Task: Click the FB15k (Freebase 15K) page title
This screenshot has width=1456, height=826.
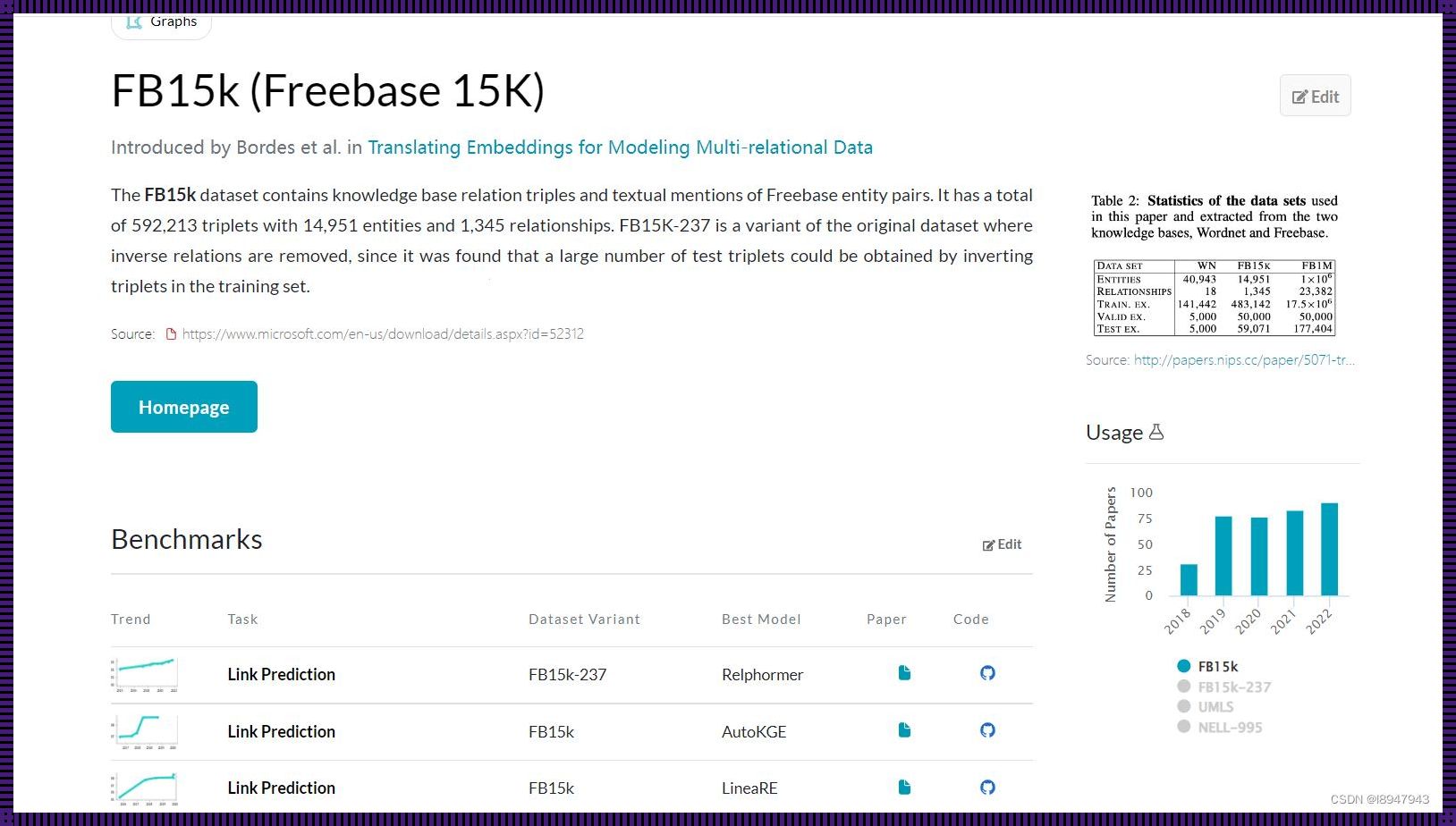Action: (x=328, y=91)
